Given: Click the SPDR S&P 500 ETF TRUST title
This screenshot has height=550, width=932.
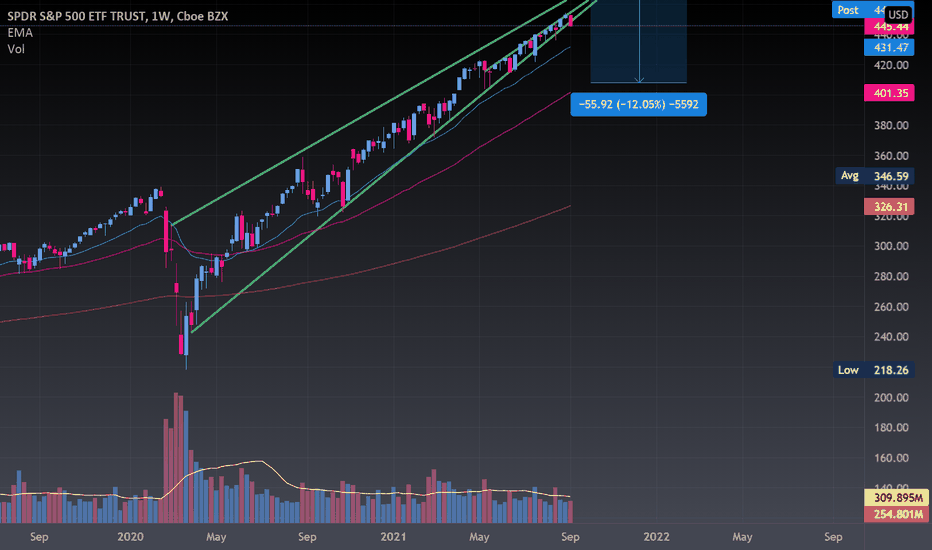Looking at the screenshot, I should coord(118,16).
